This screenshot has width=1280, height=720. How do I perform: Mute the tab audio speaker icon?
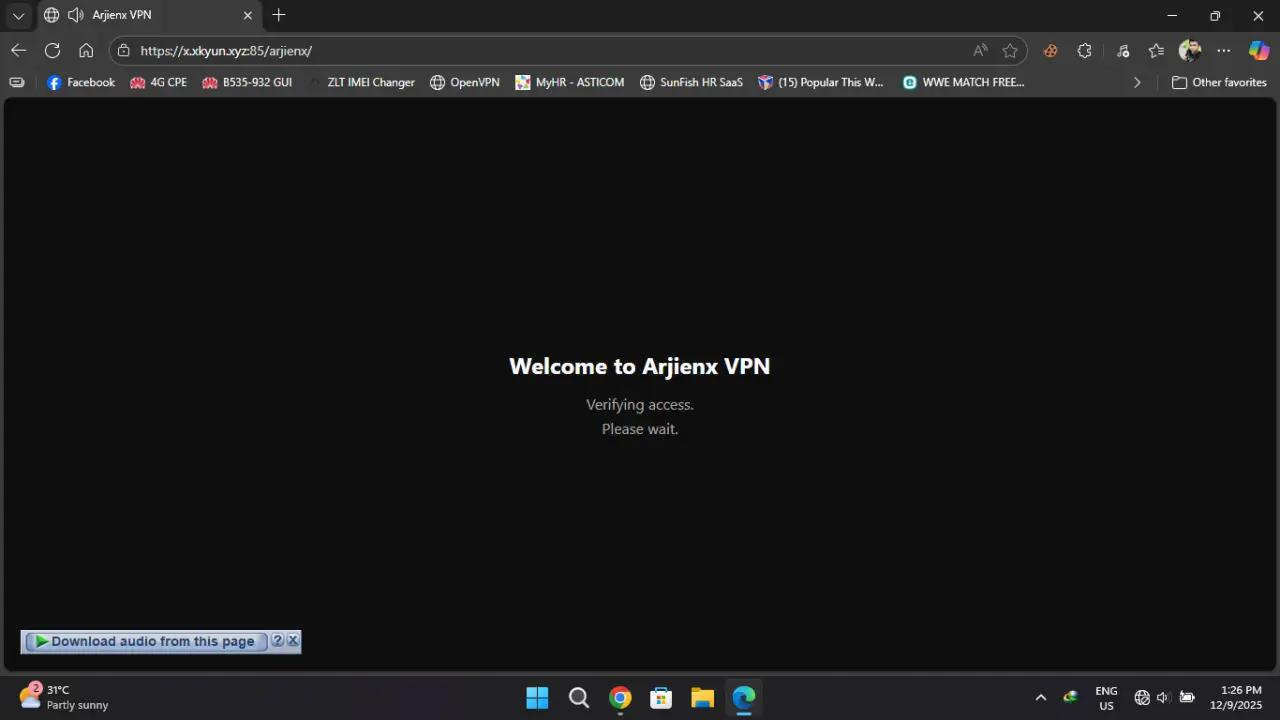coord(75,15)
